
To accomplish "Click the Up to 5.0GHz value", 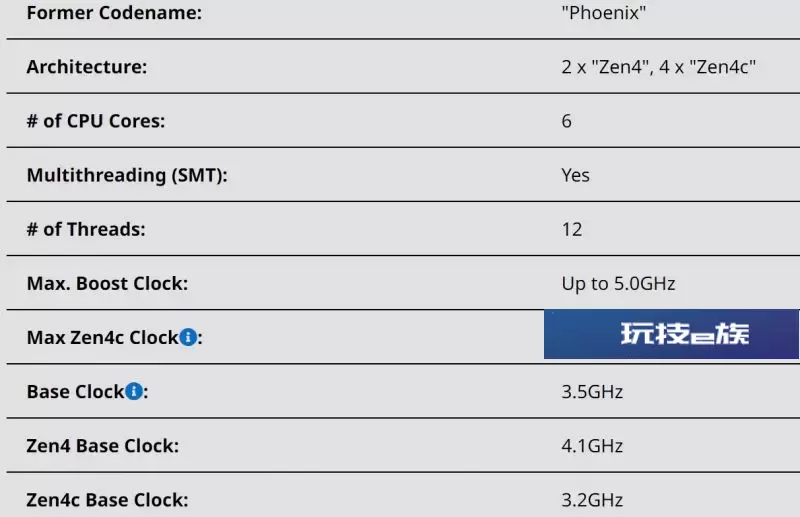I will [618, 283].
